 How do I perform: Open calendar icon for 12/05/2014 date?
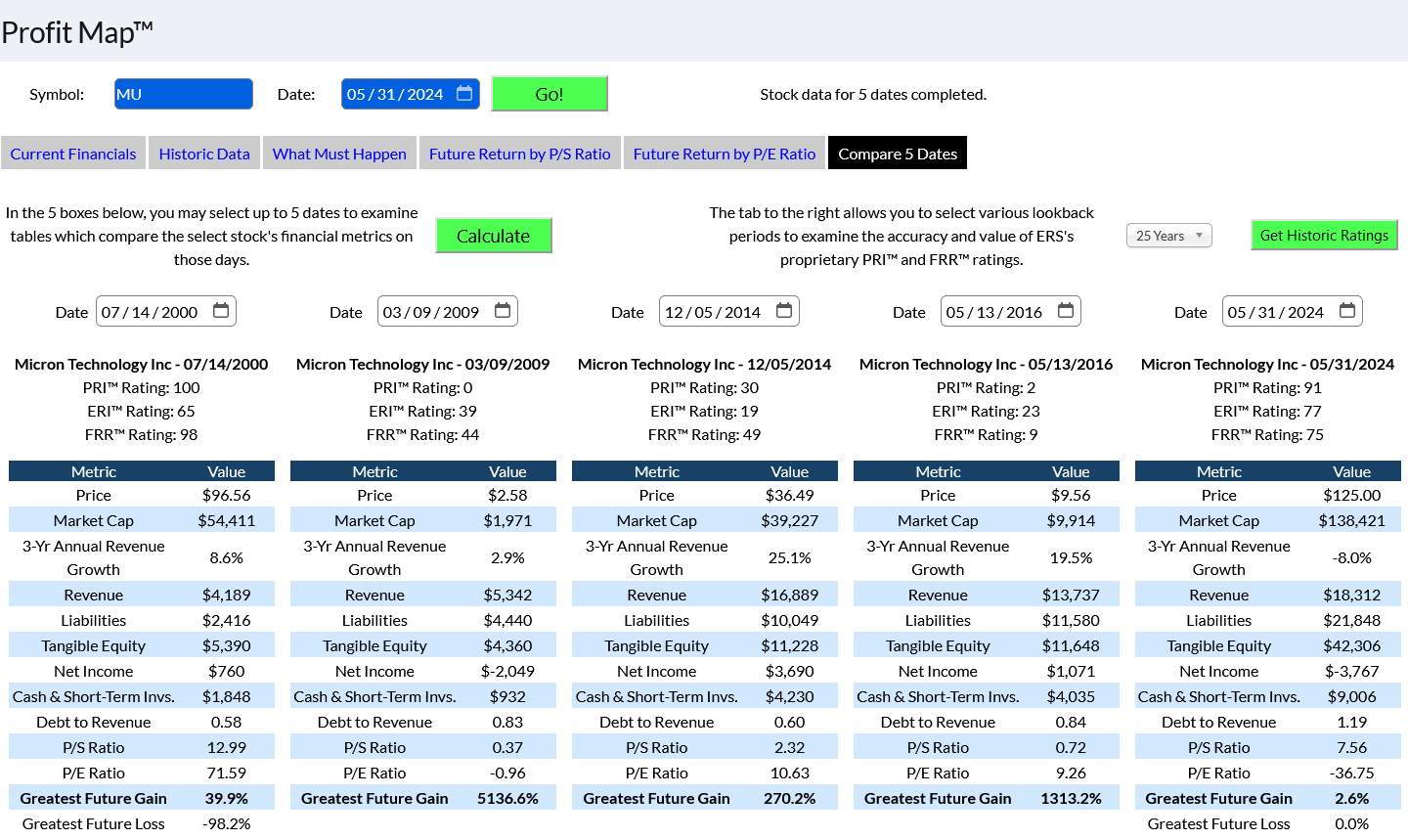point(784,311)
